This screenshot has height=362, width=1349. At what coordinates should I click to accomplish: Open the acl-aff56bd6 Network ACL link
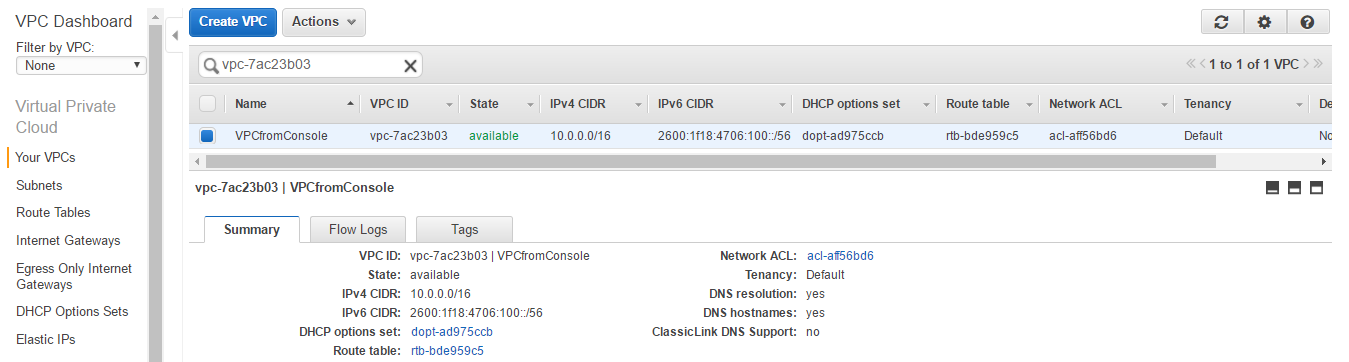pos(840,256)
